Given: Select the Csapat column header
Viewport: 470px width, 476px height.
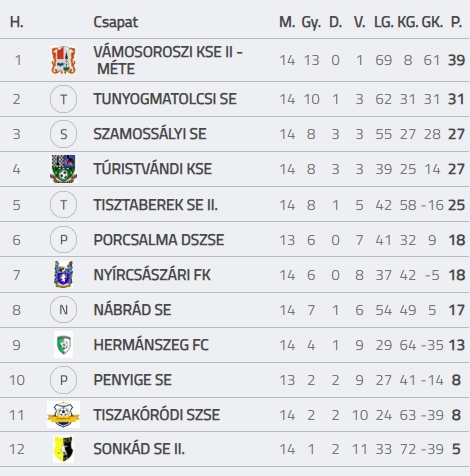Looking at the screenshot, I should (x=115, y=22).
